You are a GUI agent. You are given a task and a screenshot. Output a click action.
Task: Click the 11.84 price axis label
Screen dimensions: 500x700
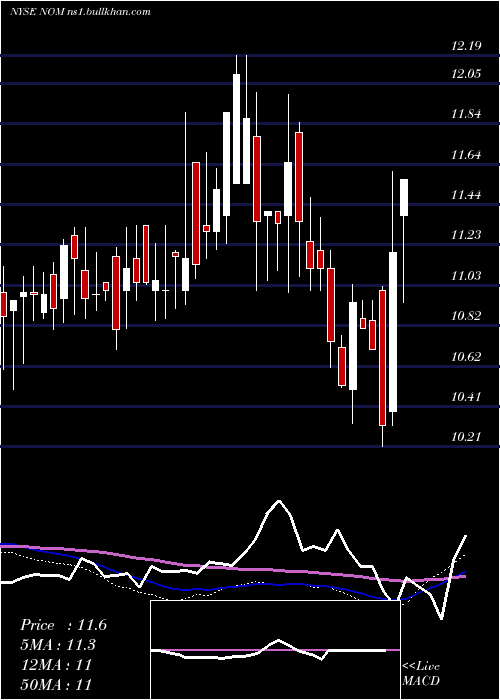[x=467, y=114]
